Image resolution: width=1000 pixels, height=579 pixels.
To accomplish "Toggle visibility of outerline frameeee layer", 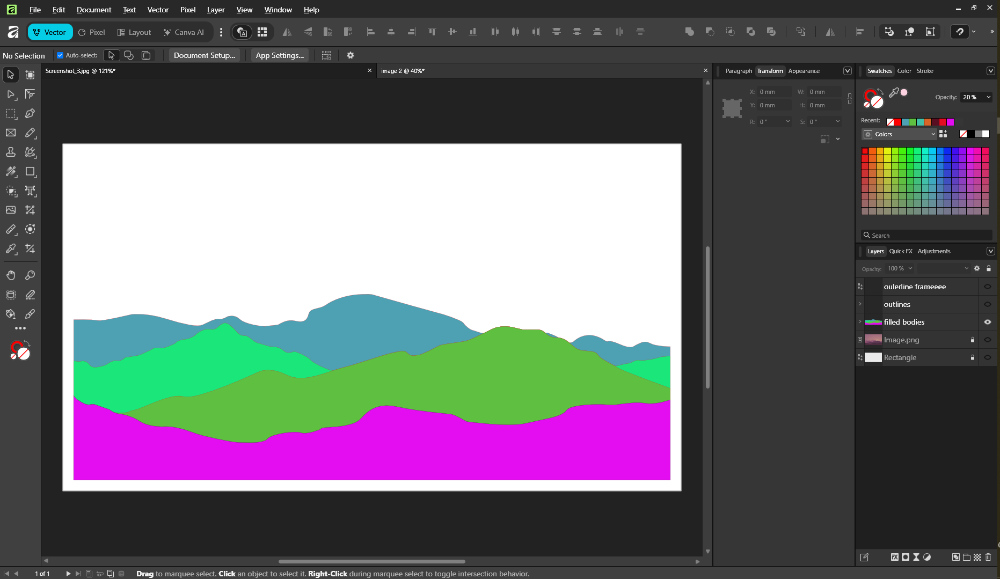I will click(987, 286).
